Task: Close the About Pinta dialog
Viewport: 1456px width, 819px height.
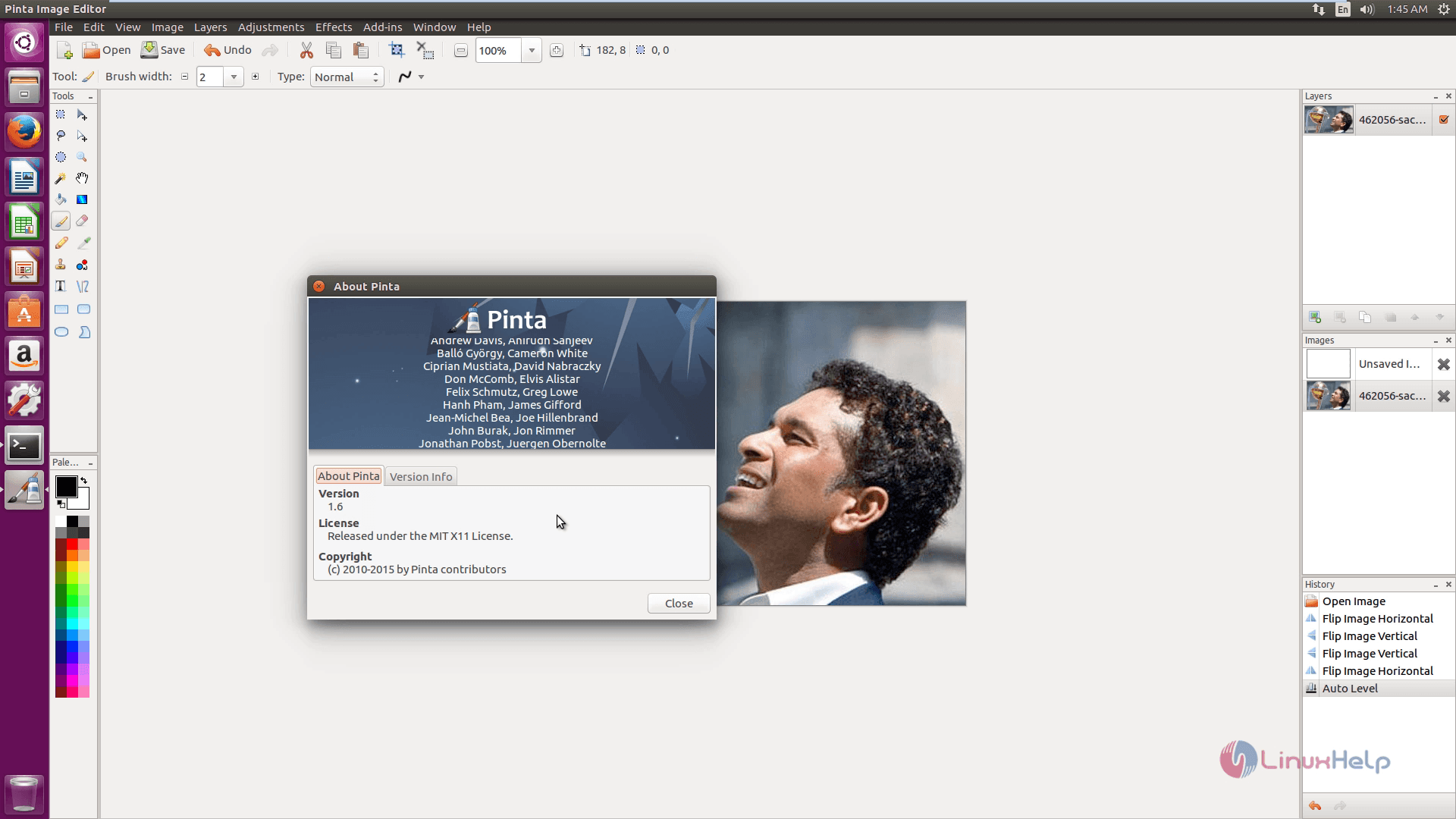Action: tap(679, 603)
